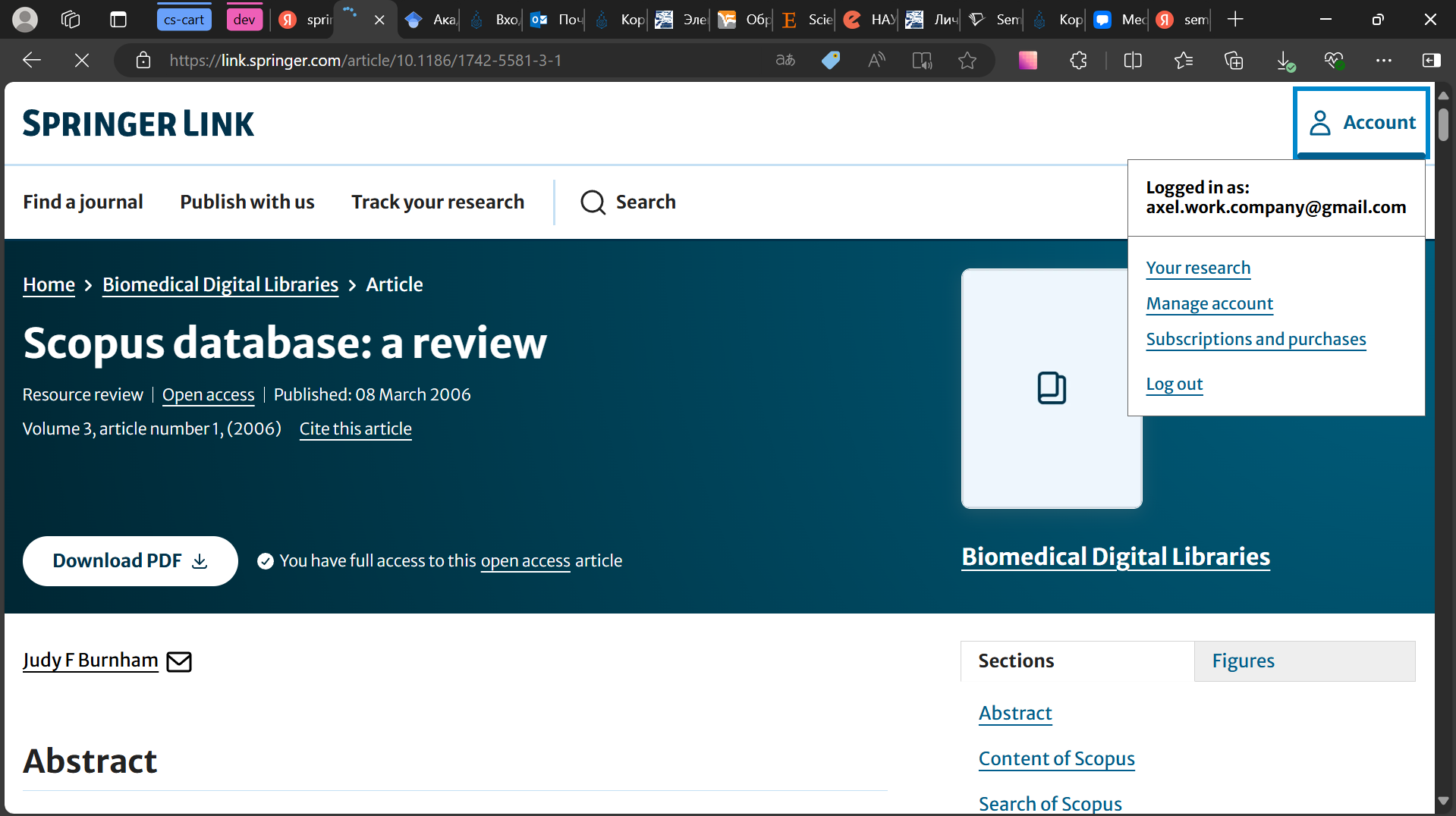Click Download PDF button
Screen dimensions: 1456x816
point(131,561)
